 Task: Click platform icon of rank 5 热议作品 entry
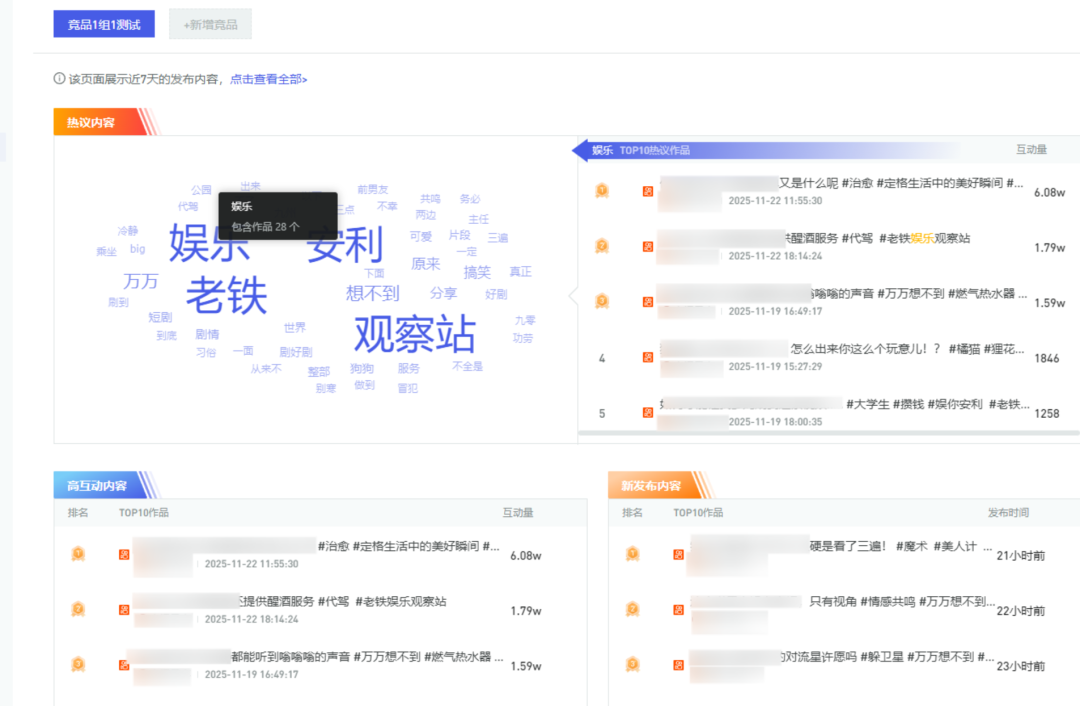click(x=648, y=412)
